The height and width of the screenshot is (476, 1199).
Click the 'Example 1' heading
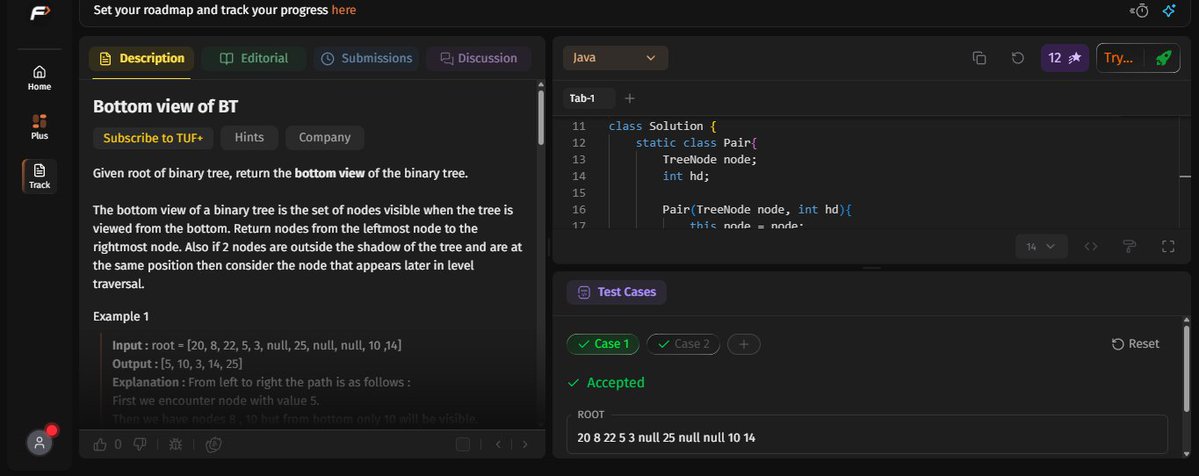(x=121, y=316)
